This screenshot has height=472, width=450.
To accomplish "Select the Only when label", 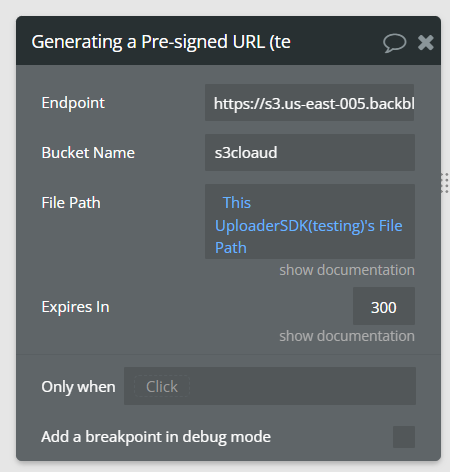I will (x=78, y=387).
